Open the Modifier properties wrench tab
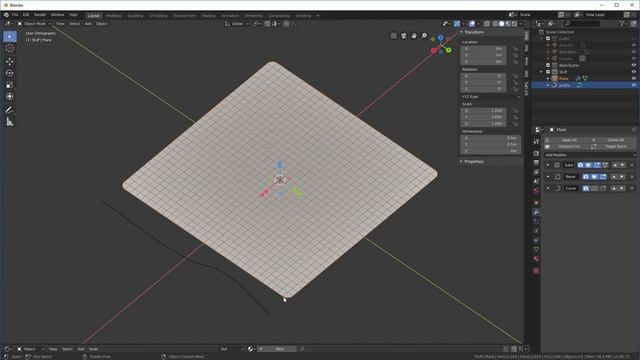The image size is (640, 360). pos(536,212)
